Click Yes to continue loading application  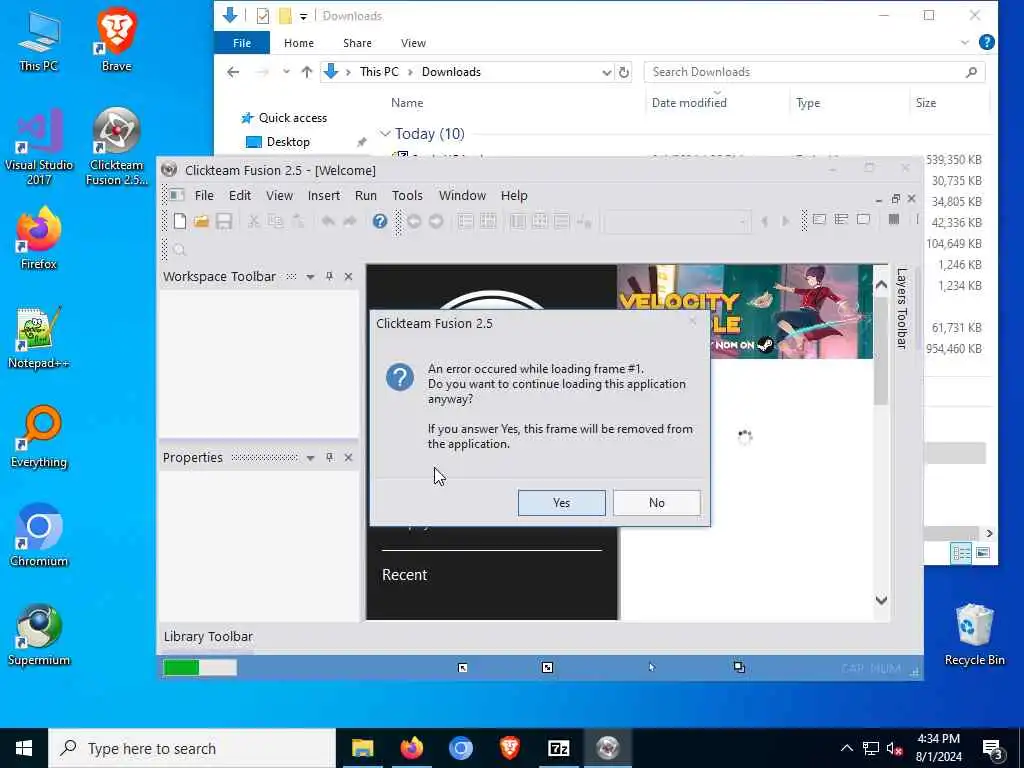point(562,503)
